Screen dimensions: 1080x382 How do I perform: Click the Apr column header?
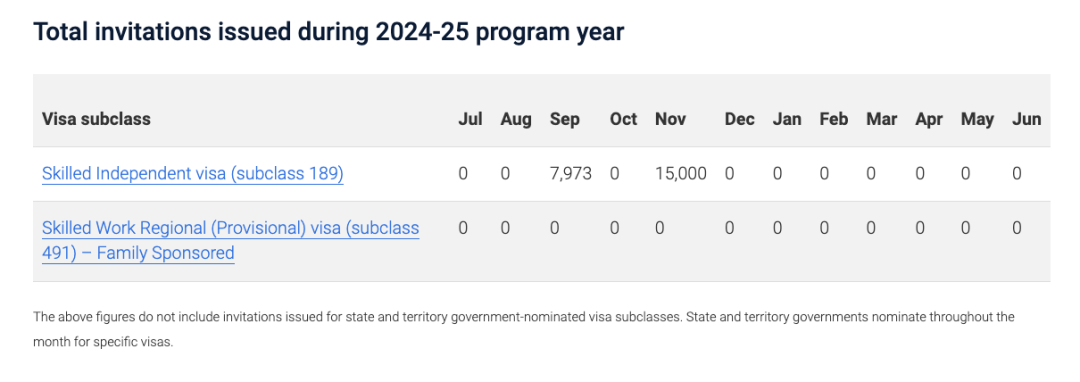[929, 120]
